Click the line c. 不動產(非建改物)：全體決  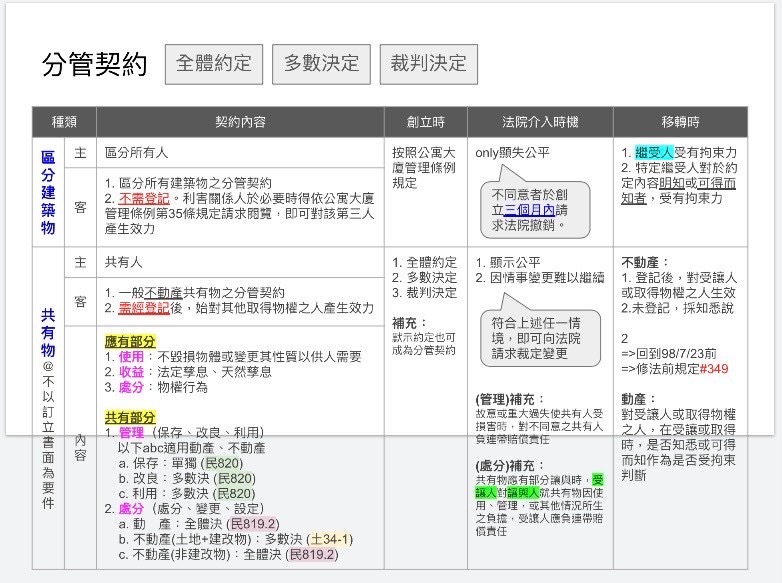click(228, 555)
